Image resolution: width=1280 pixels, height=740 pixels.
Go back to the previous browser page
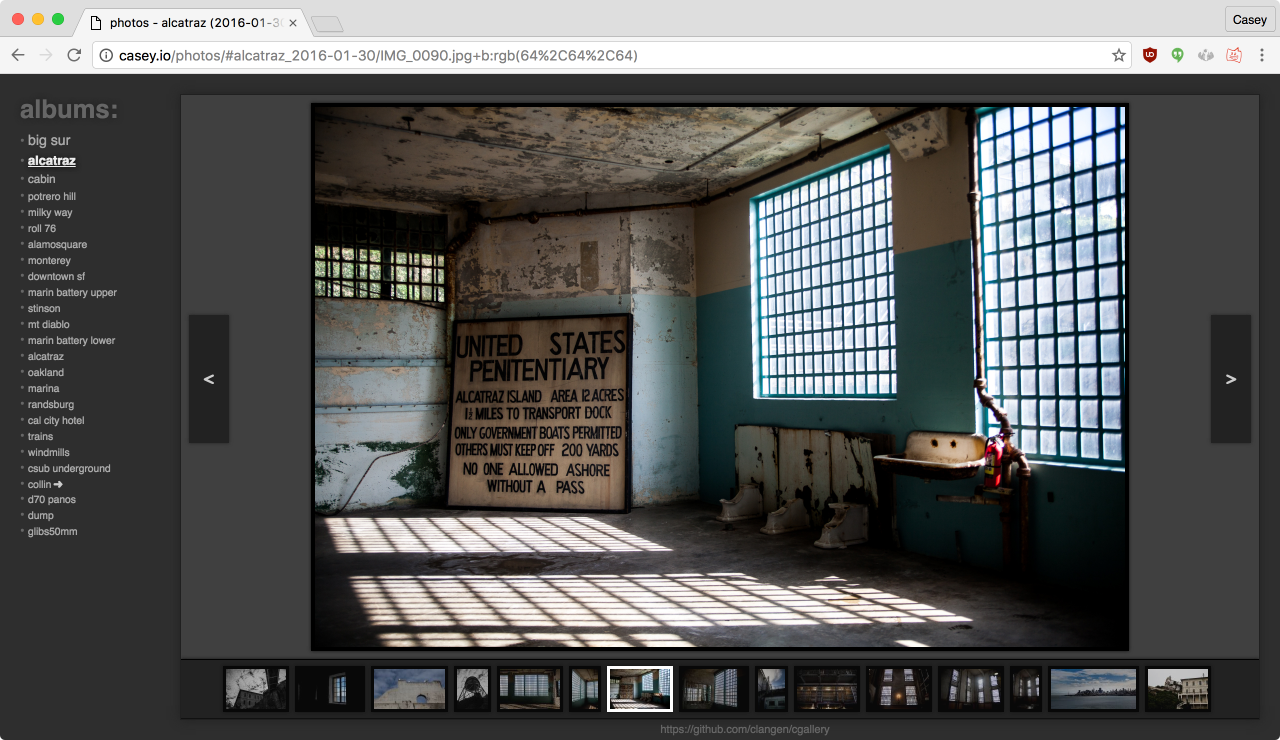pyautogui.click(x=18, y=55)
